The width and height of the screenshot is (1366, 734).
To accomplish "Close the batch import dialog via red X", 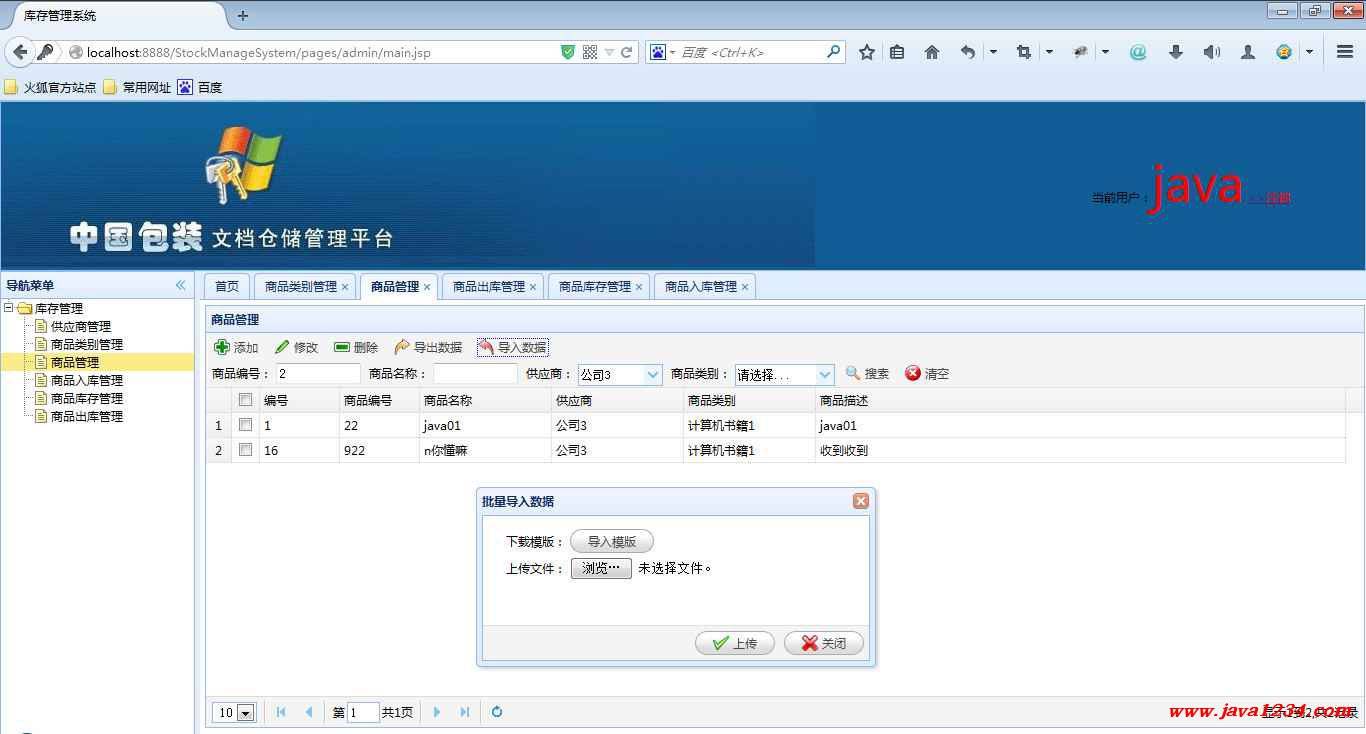I will coord(860,501).
